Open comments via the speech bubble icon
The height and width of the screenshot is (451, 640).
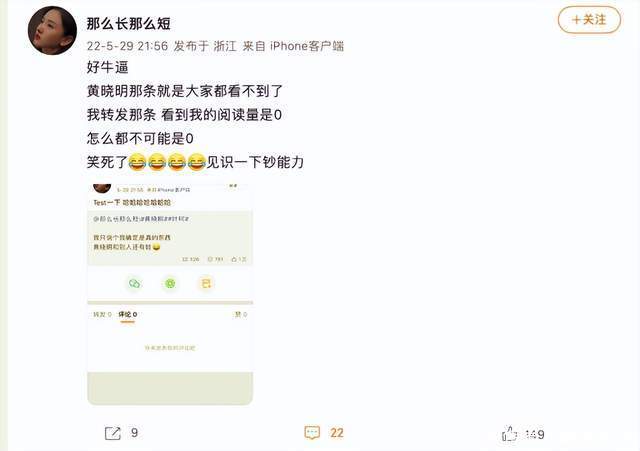click(x=312, y=433)
